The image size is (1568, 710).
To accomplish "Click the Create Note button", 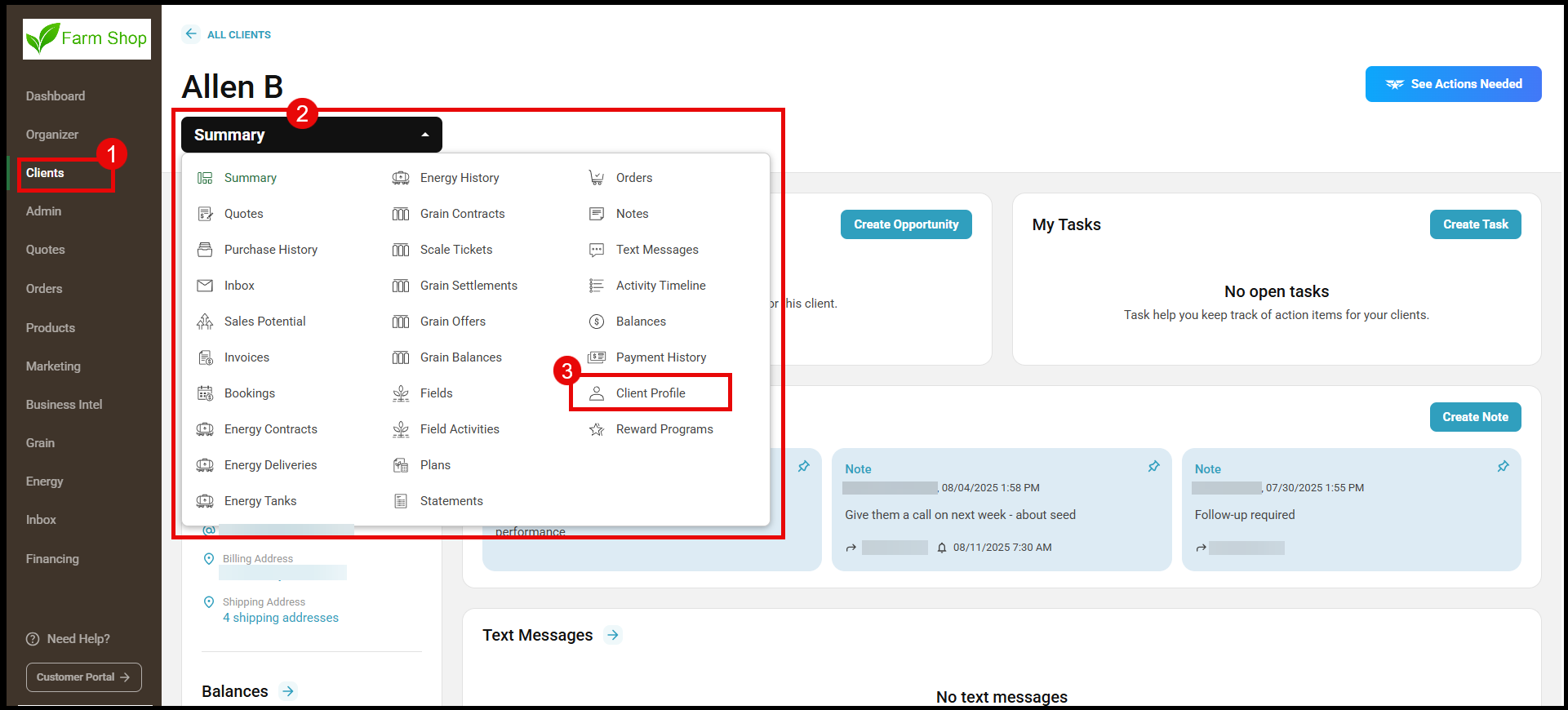I will click(1475, 417).
